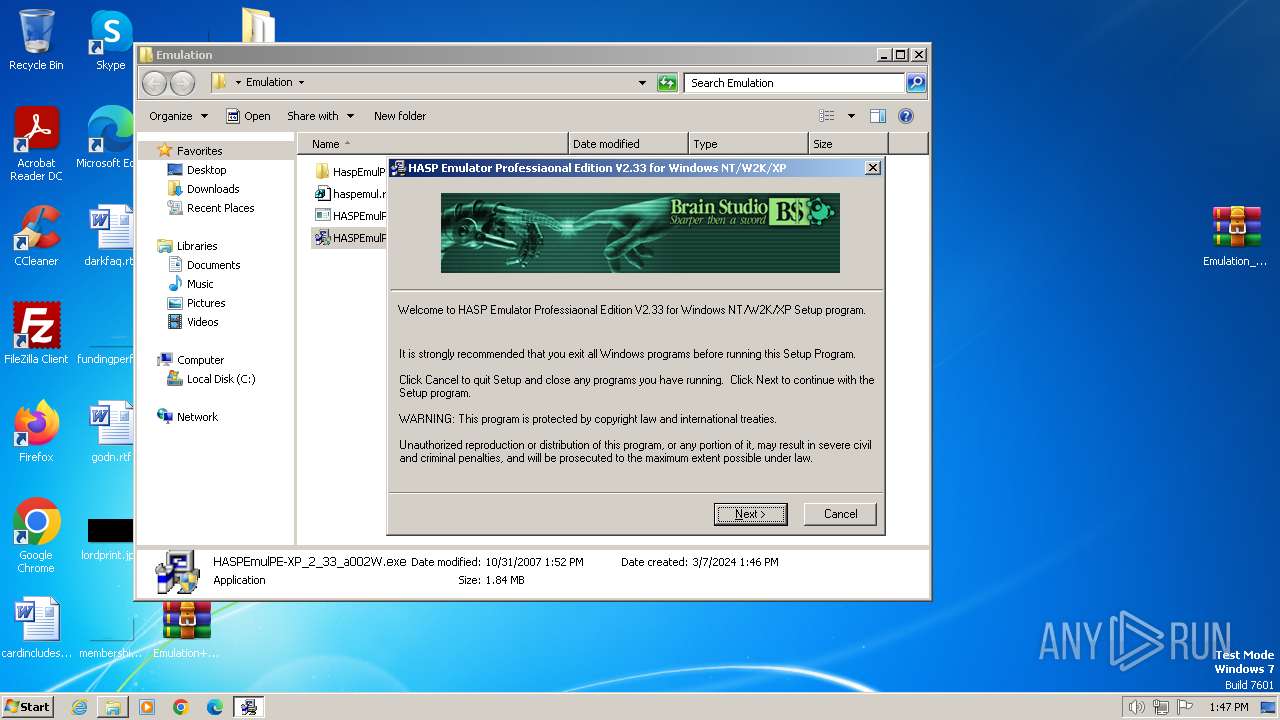Select the HaspEmulP folder in file list
Screen dimensions: 1280x720
coord(350,172)
